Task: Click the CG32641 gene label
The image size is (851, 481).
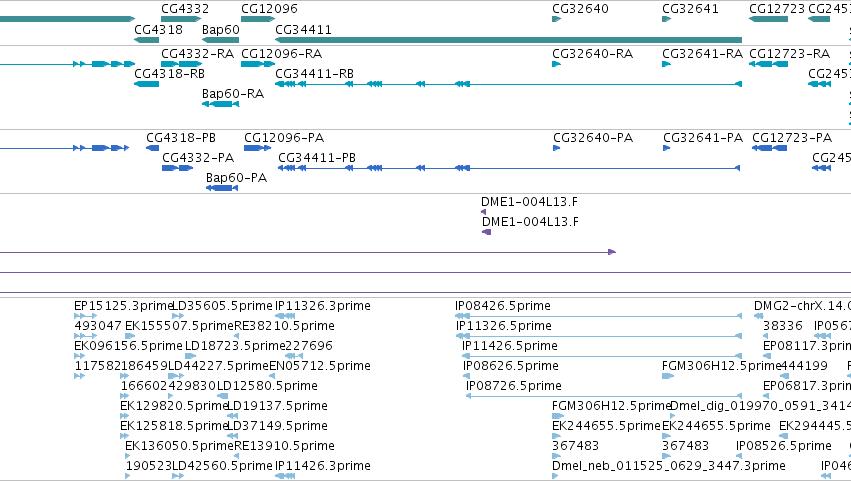Action: pyautogui.click(x=690, y=9)
